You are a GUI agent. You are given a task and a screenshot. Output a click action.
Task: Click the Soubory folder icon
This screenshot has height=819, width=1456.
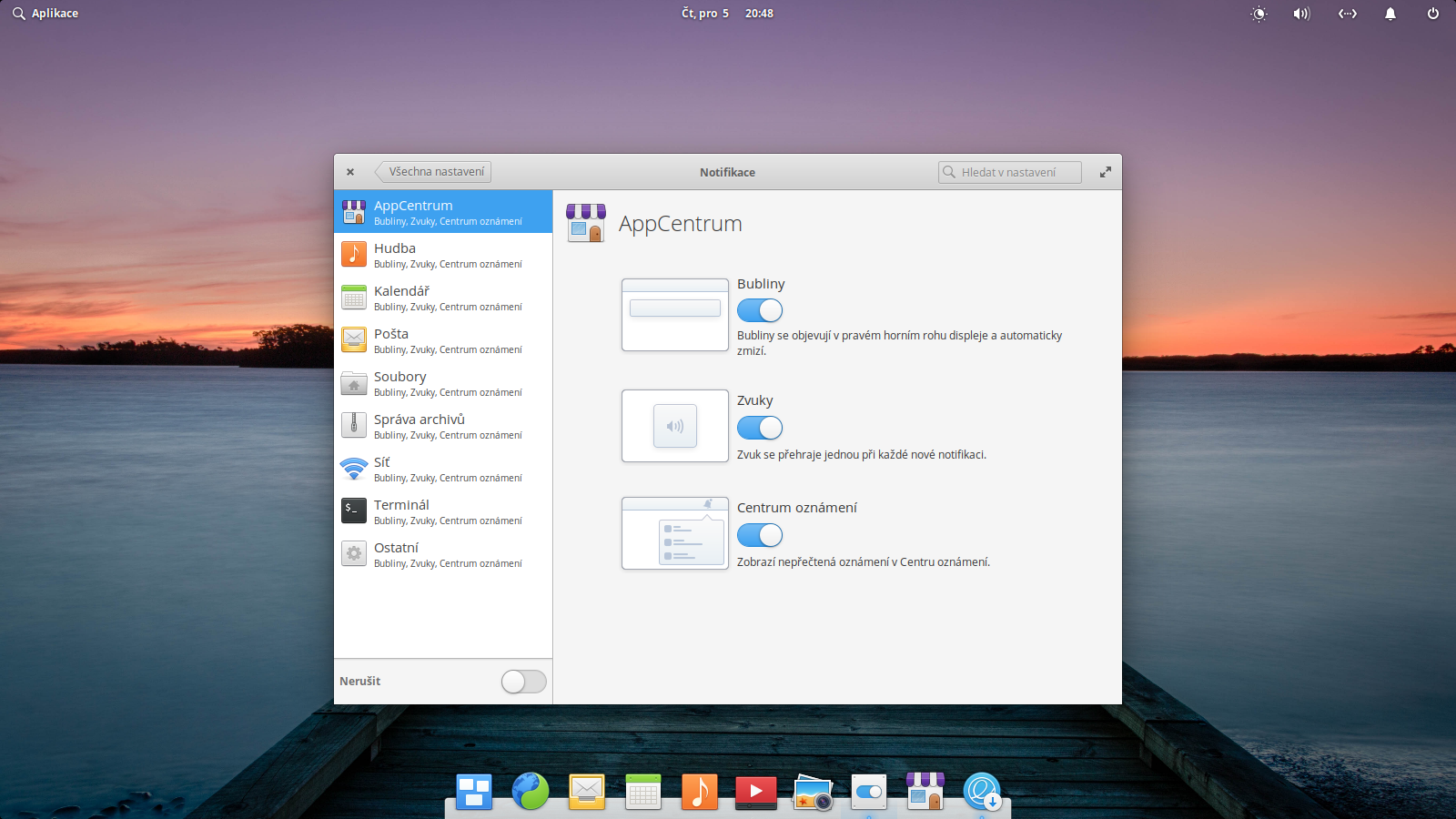[354, 383]
